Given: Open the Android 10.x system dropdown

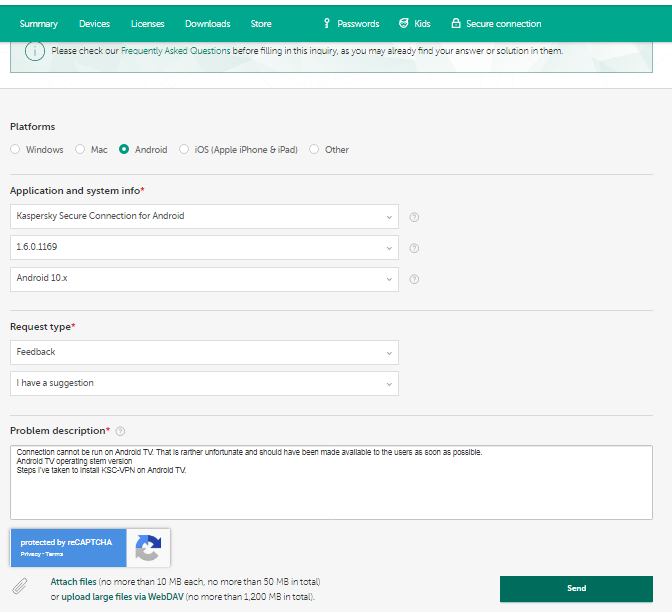Looking at the screenshot, I should point(204,279).
